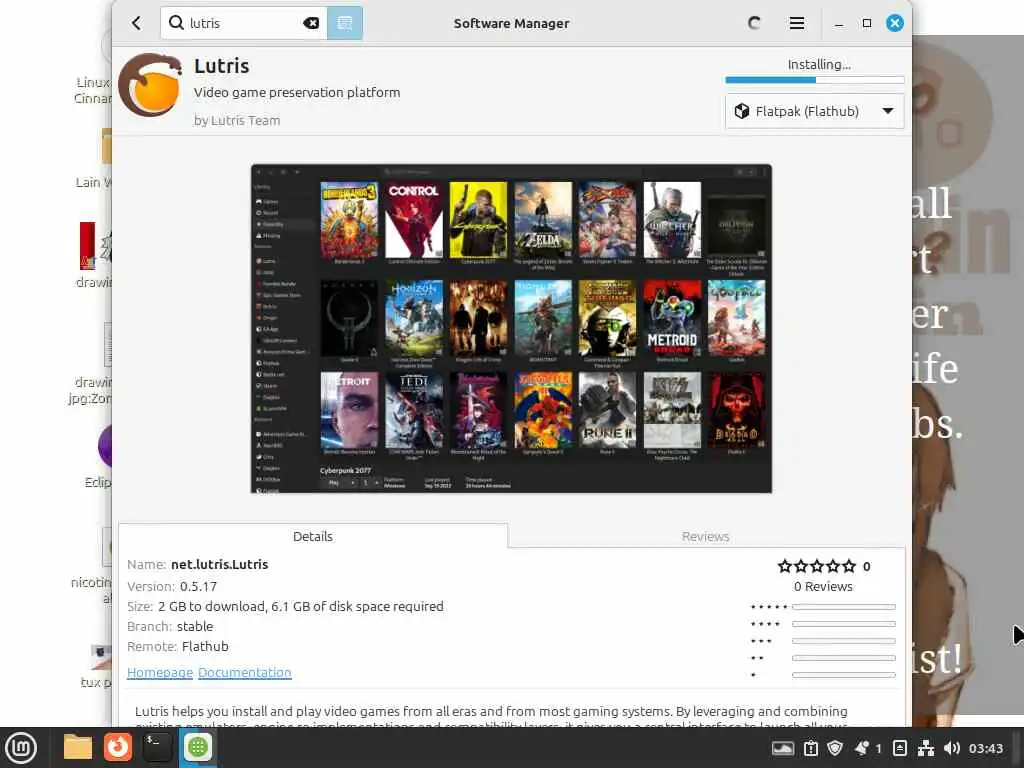Open the Files folder in taskbar
This screenshot has height=768, width=1024.
(x=78, y=748)
